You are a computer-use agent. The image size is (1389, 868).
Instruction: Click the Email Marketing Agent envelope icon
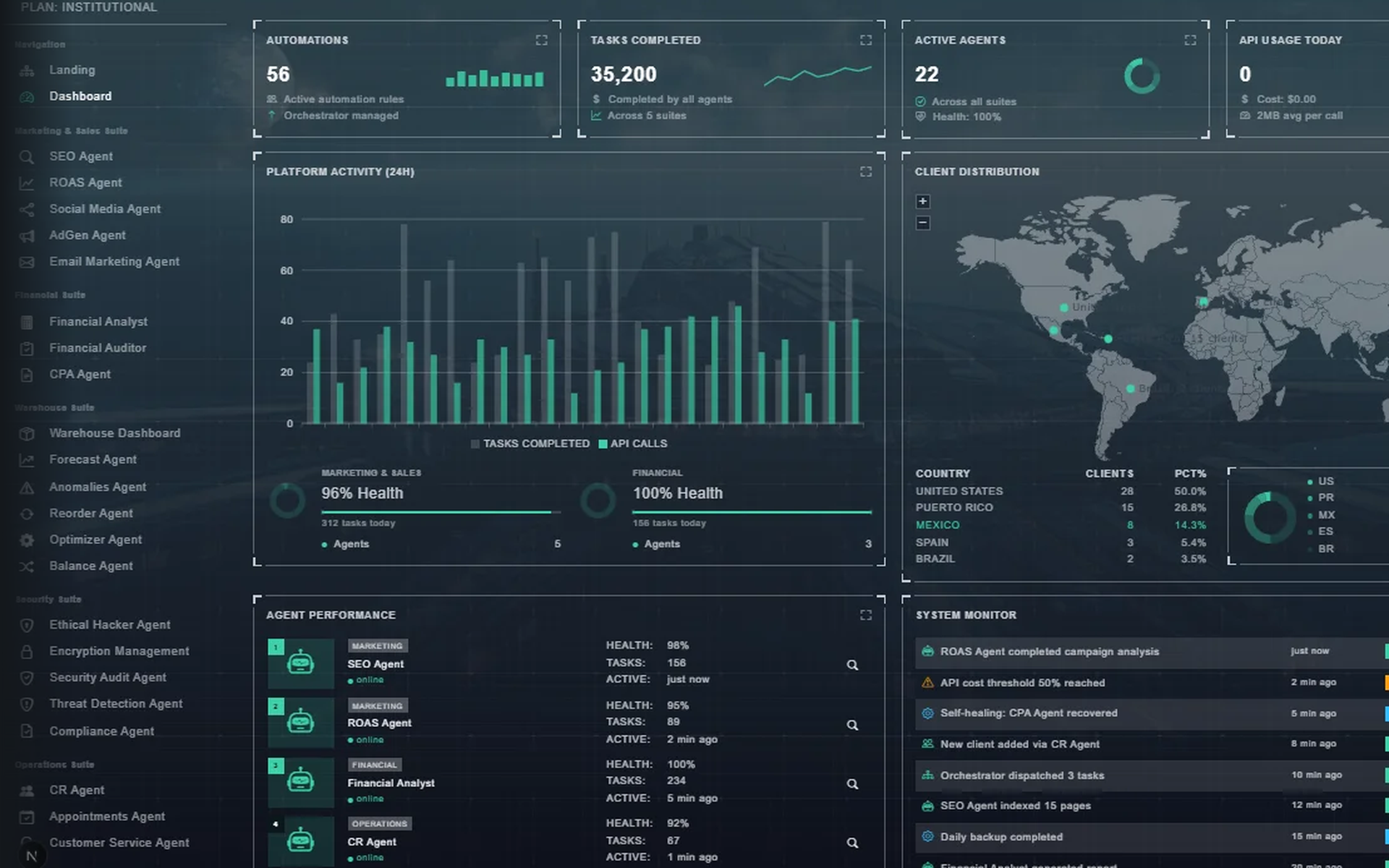pyautogui.click(x=27, y=262)
